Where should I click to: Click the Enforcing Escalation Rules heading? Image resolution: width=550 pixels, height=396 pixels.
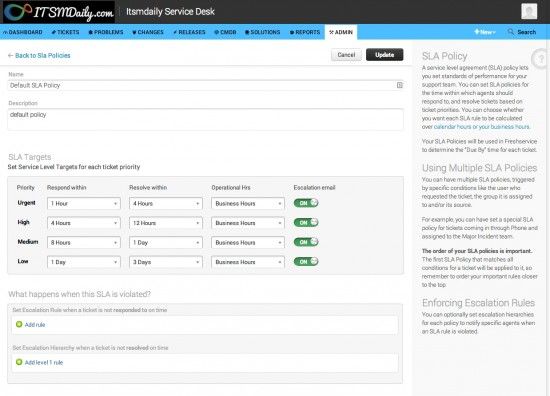point(478,303)
